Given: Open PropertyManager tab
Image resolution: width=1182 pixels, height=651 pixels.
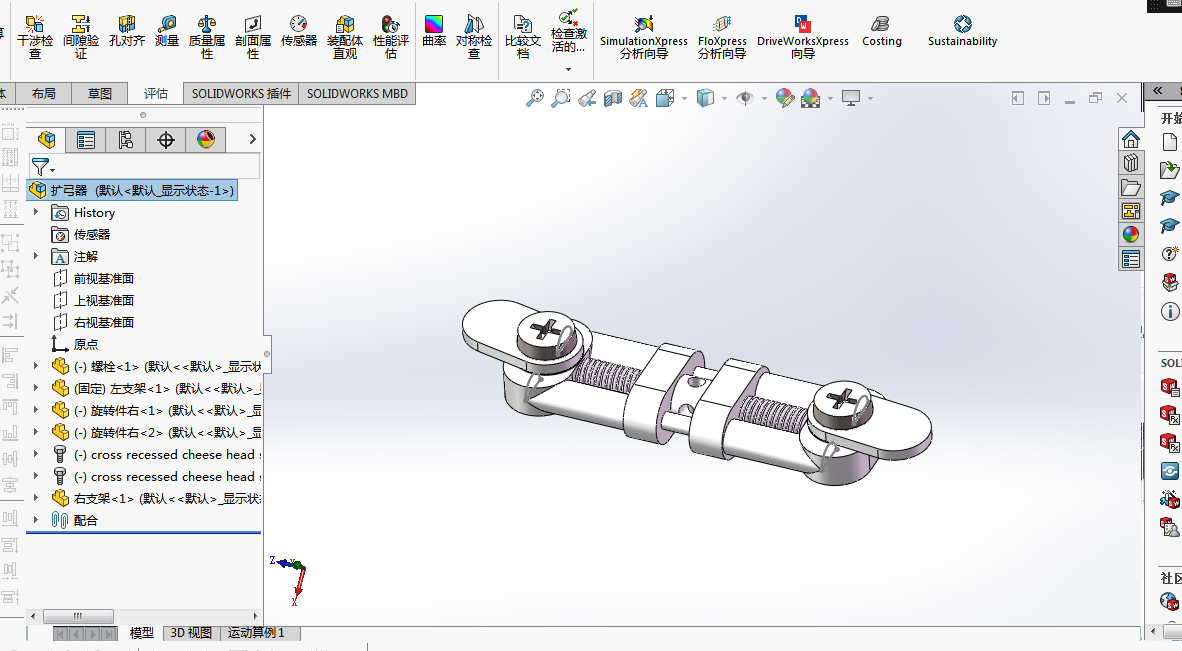Looking at the screenshot, I should click(86, 139).
